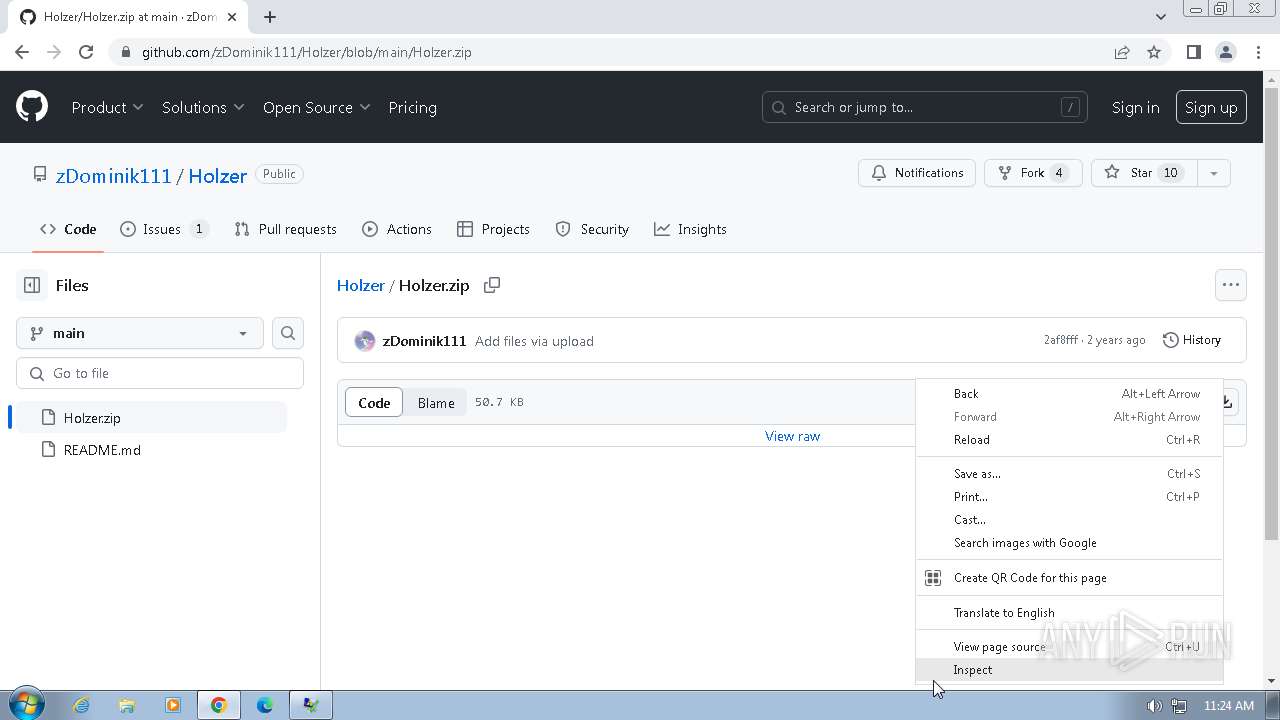
Task: Copy the Holzer.zip path to clipboard
Action: pyautogui.click(x=492, y=285)
